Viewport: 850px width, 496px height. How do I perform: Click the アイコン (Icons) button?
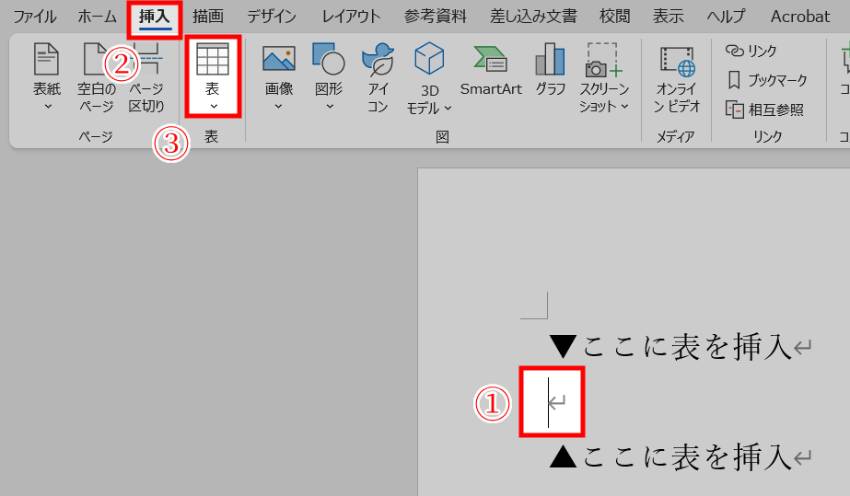(378, 75)
